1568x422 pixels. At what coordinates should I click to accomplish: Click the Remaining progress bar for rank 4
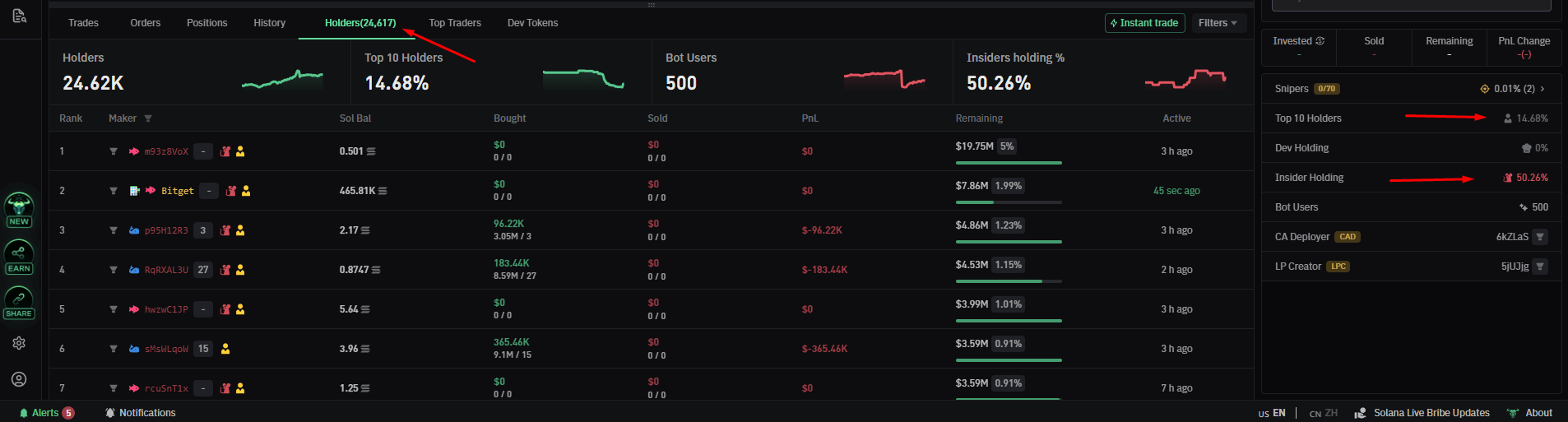click(x=1009, y=281)
